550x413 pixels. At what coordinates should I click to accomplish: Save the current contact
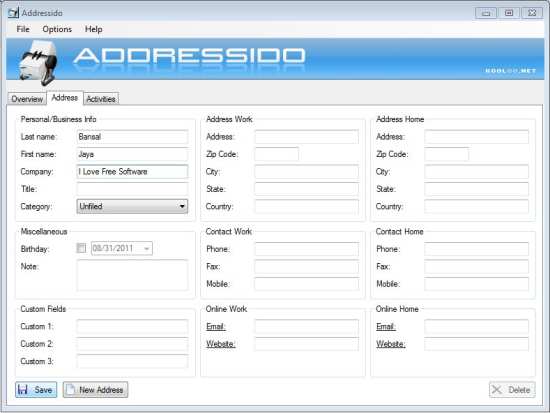(36, 389)
